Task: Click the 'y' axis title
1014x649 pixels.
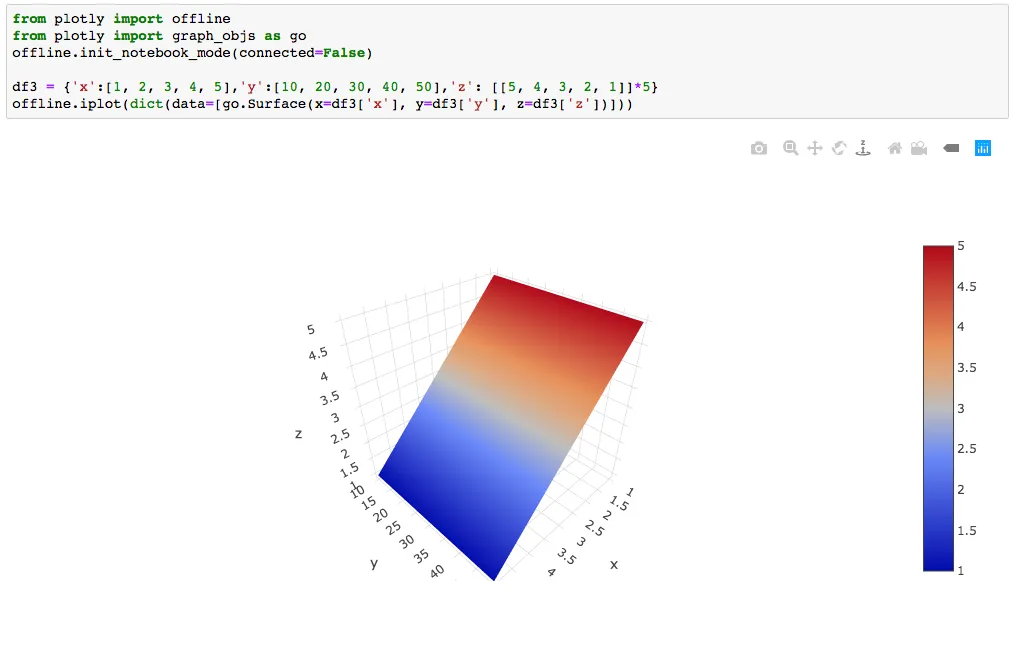Action: click(374, 564)
